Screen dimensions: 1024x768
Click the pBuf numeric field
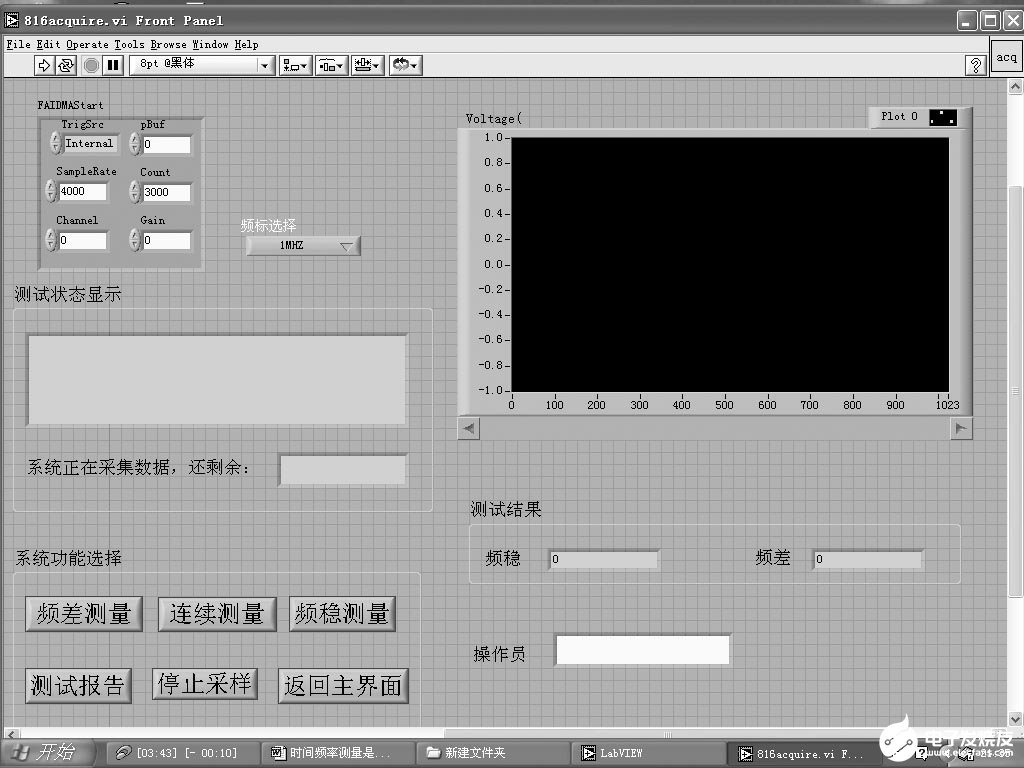(x=167, y=144)
